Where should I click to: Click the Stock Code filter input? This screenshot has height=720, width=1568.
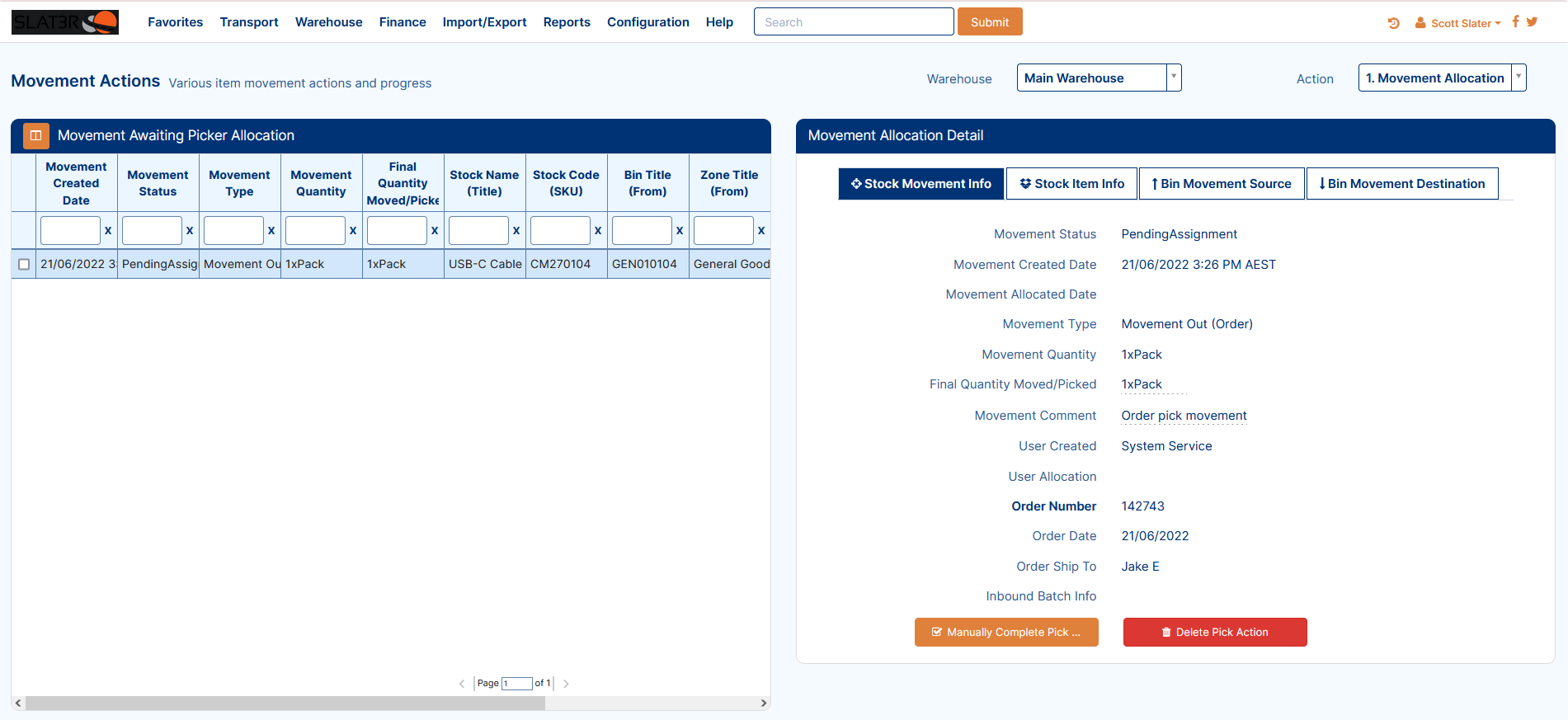click(560, 231)
